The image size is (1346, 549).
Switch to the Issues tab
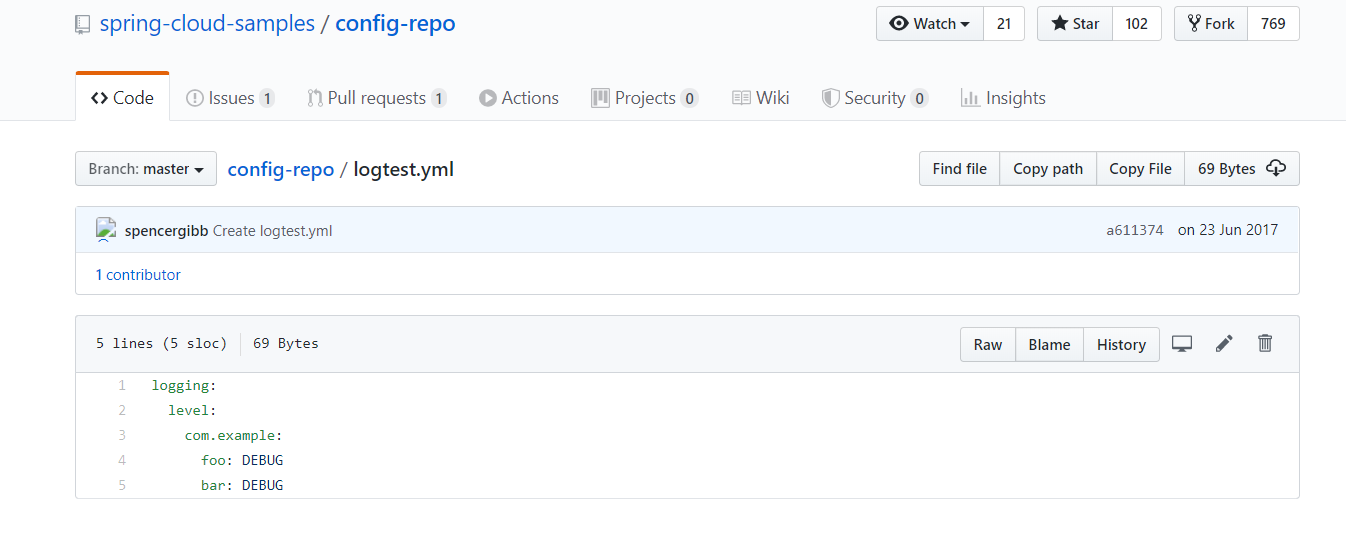click(x=231, y=98)
